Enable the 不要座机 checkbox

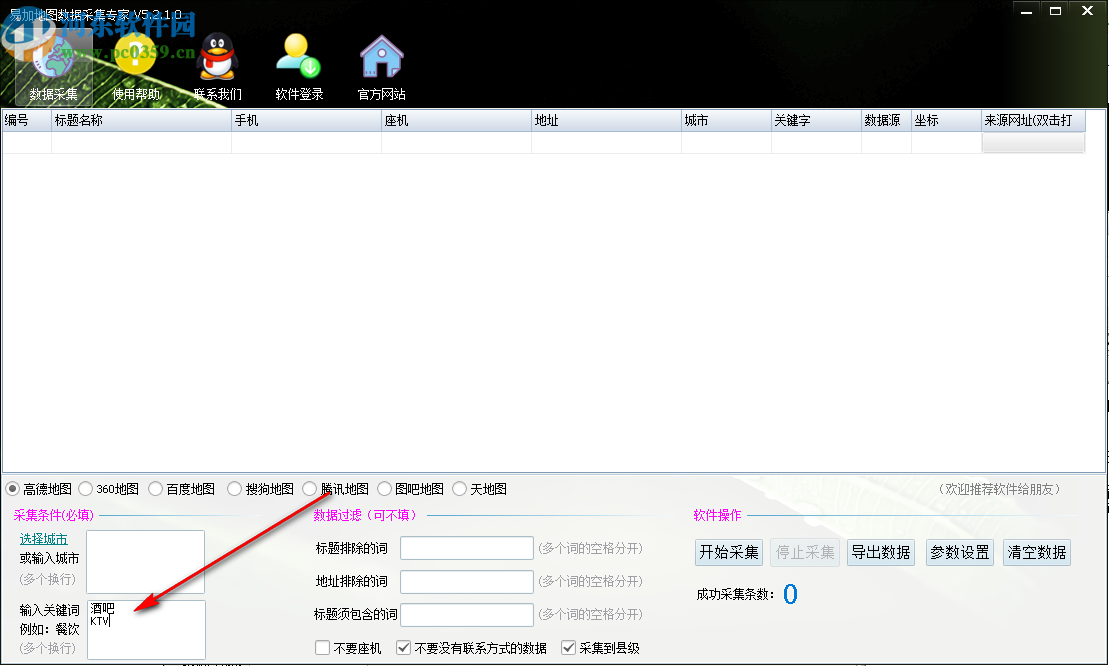click(322, 647)
